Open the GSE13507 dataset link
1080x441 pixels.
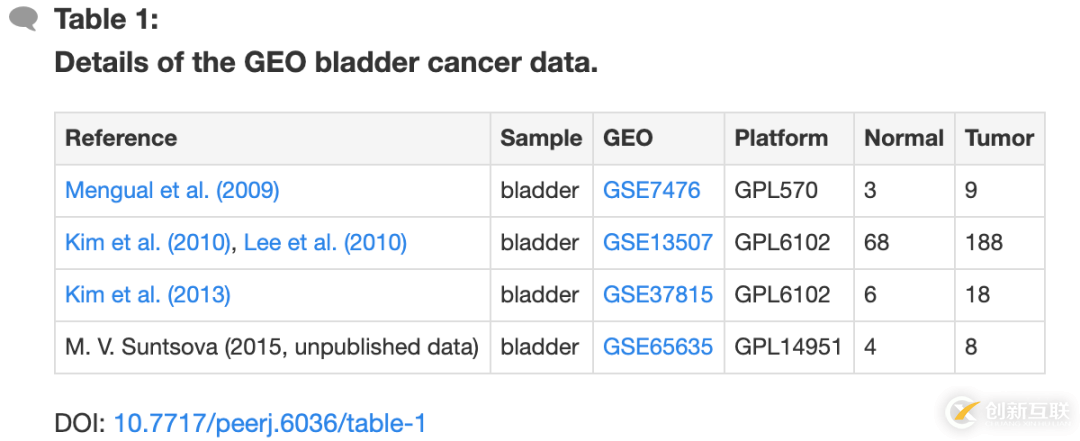tap(657, 242)
